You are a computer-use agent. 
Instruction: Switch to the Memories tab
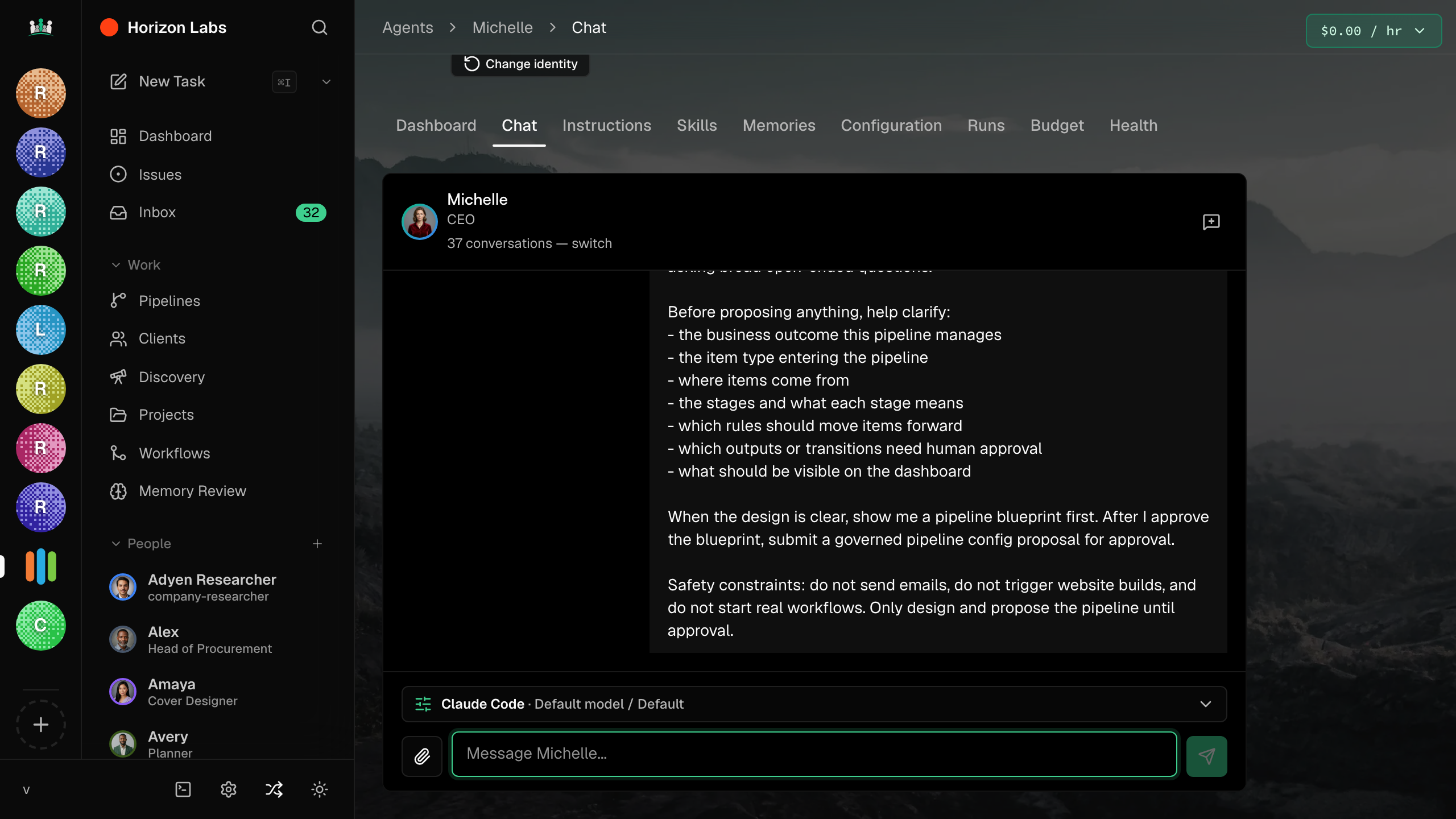pyautogui.click(x=779, y=126)
